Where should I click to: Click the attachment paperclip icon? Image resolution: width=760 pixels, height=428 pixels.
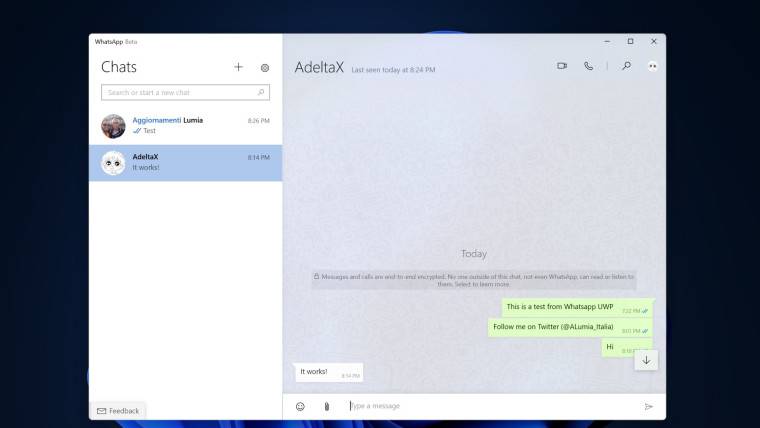pyautogui.click(x=326, y=406)
